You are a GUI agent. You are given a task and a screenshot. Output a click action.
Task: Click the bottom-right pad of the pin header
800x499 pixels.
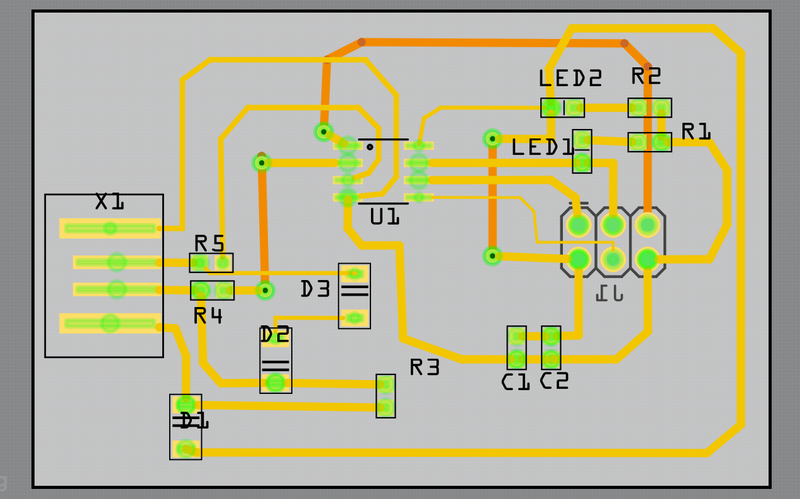coord(647,259)
